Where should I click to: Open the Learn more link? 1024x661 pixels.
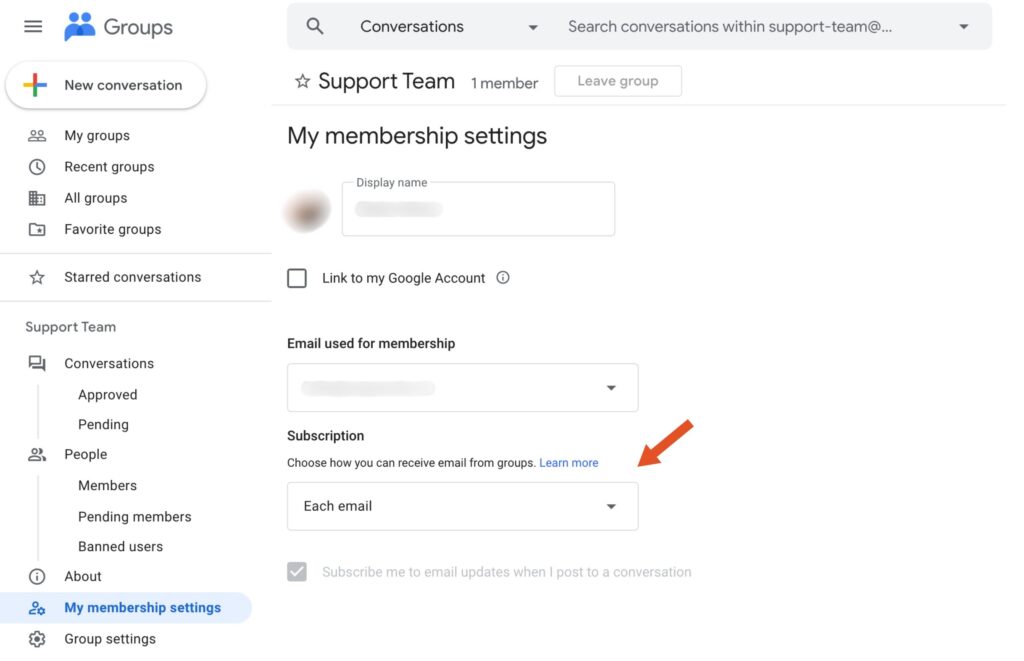pyautogui.click(x=568, y=462)
